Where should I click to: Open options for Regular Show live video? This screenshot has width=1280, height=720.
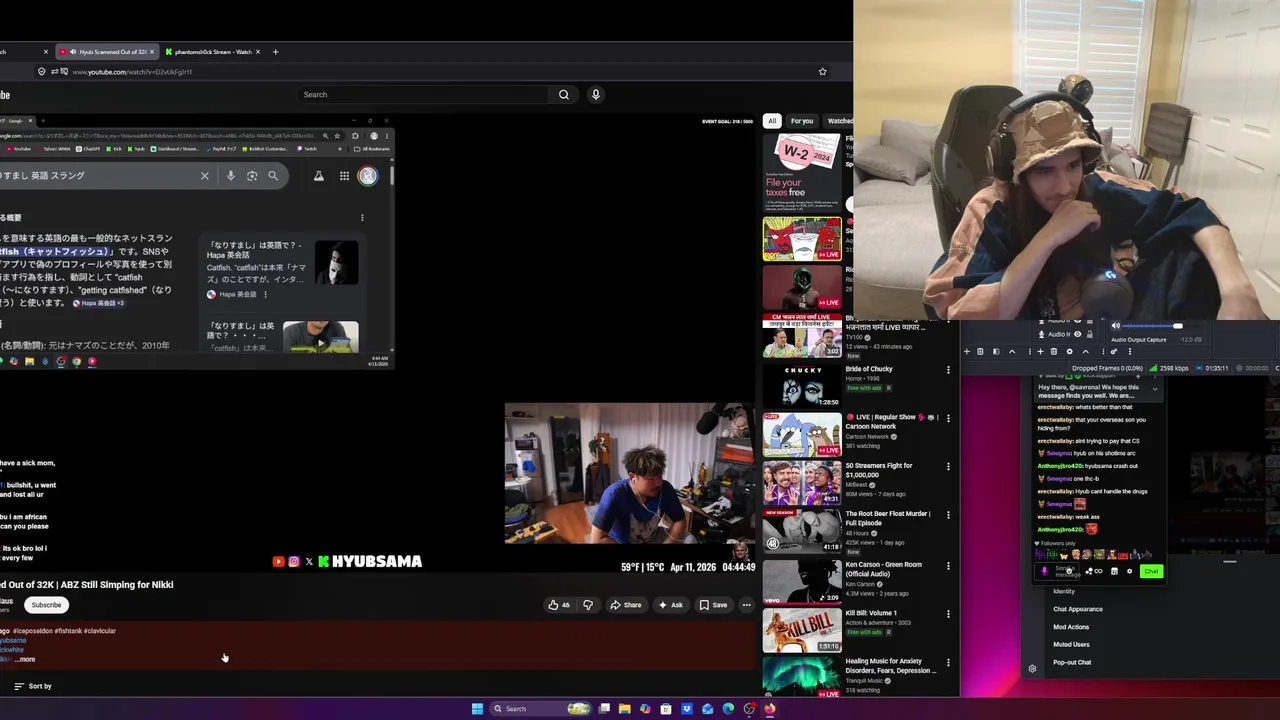pos(948,418)
